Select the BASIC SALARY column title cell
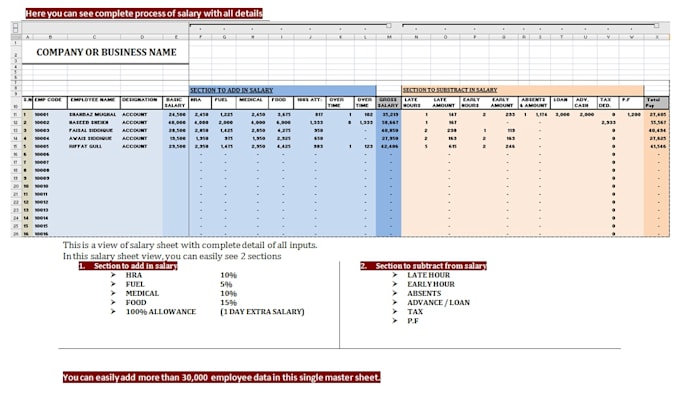The image size is (680, 402). point(176,103)
